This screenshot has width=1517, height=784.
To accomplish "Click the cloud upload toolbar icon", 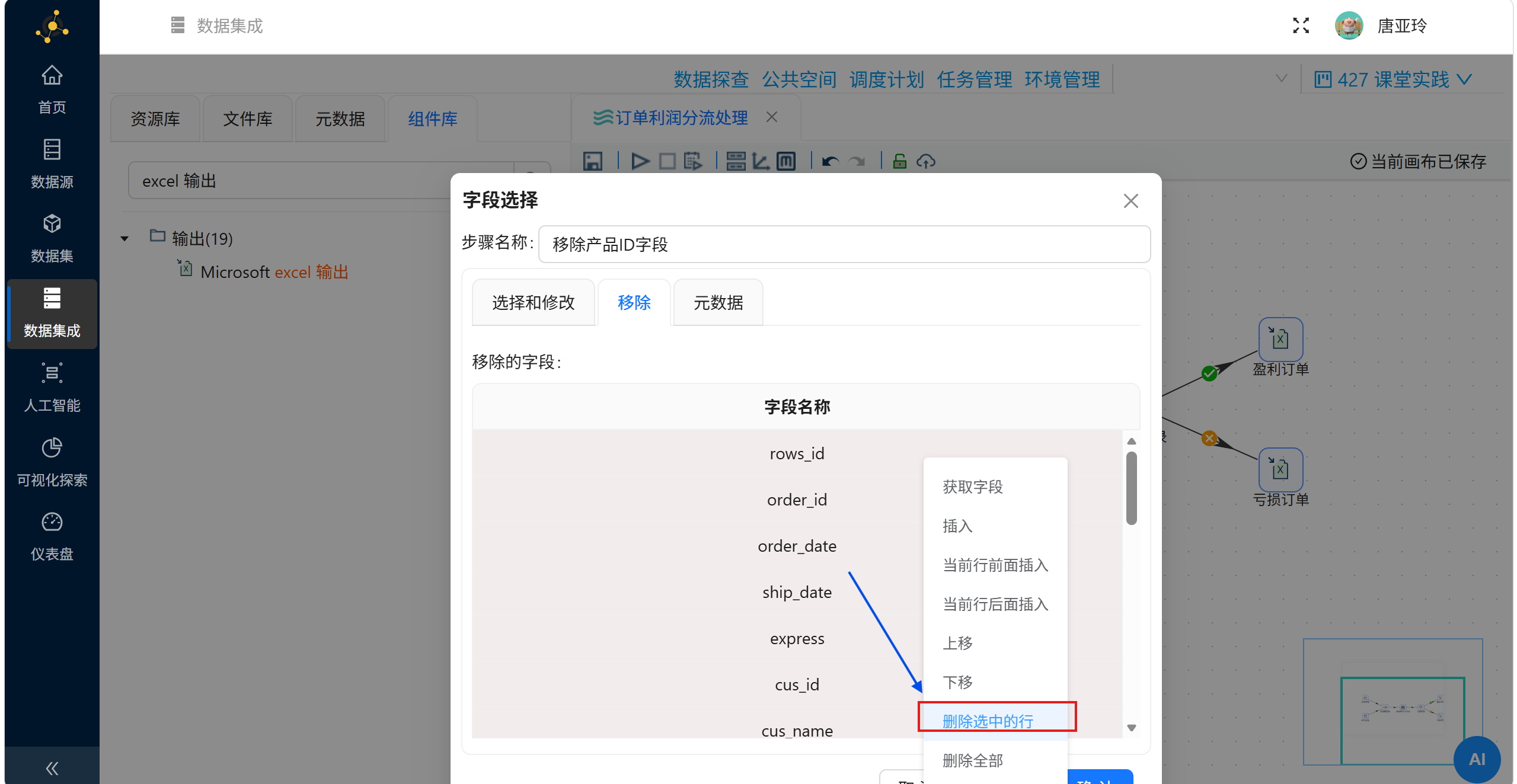I will point(925,161).
